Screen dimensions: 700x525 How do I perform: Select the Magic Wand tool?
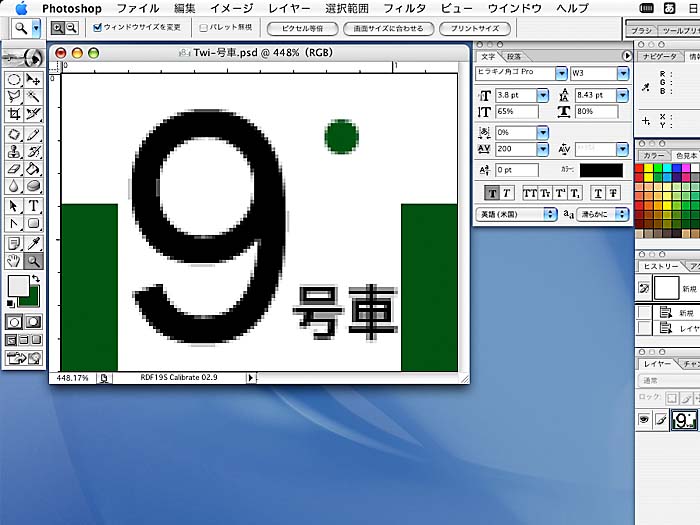[x=33, y=96]
